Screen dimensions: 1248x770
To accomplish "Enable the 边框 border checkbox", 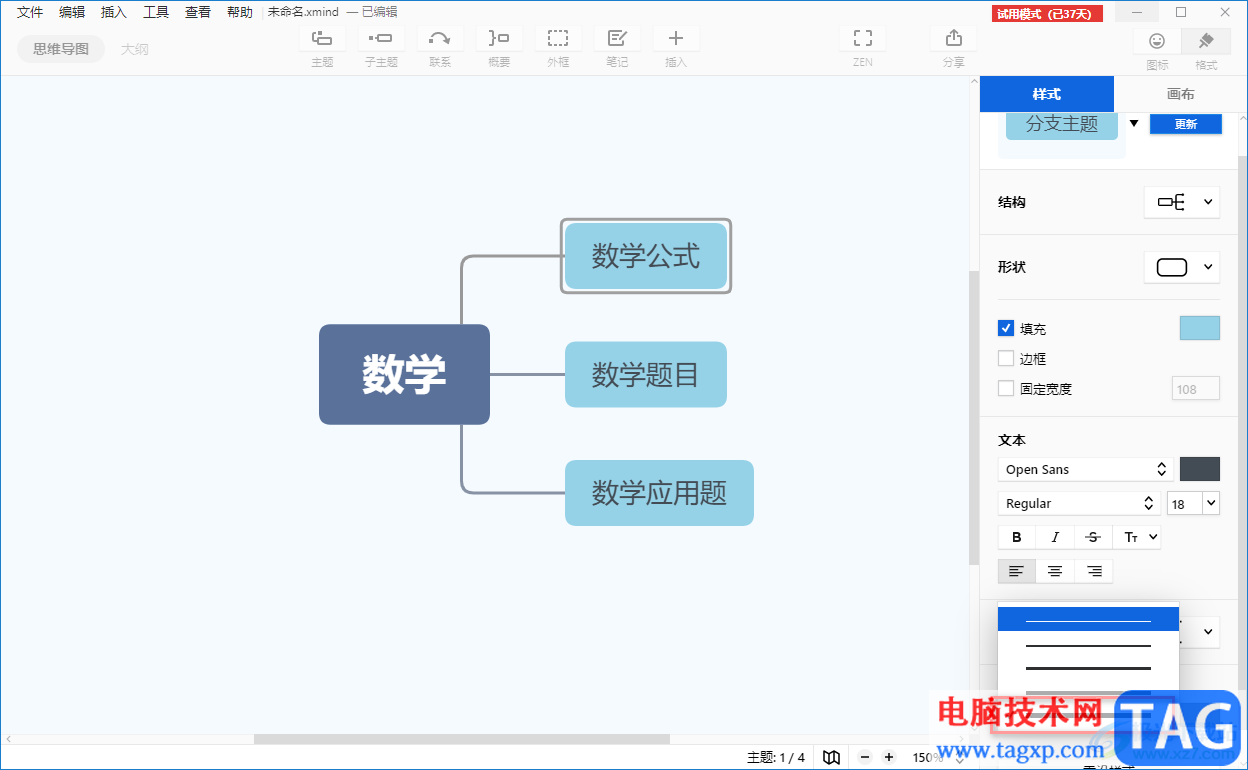I will pos(1006,358).
